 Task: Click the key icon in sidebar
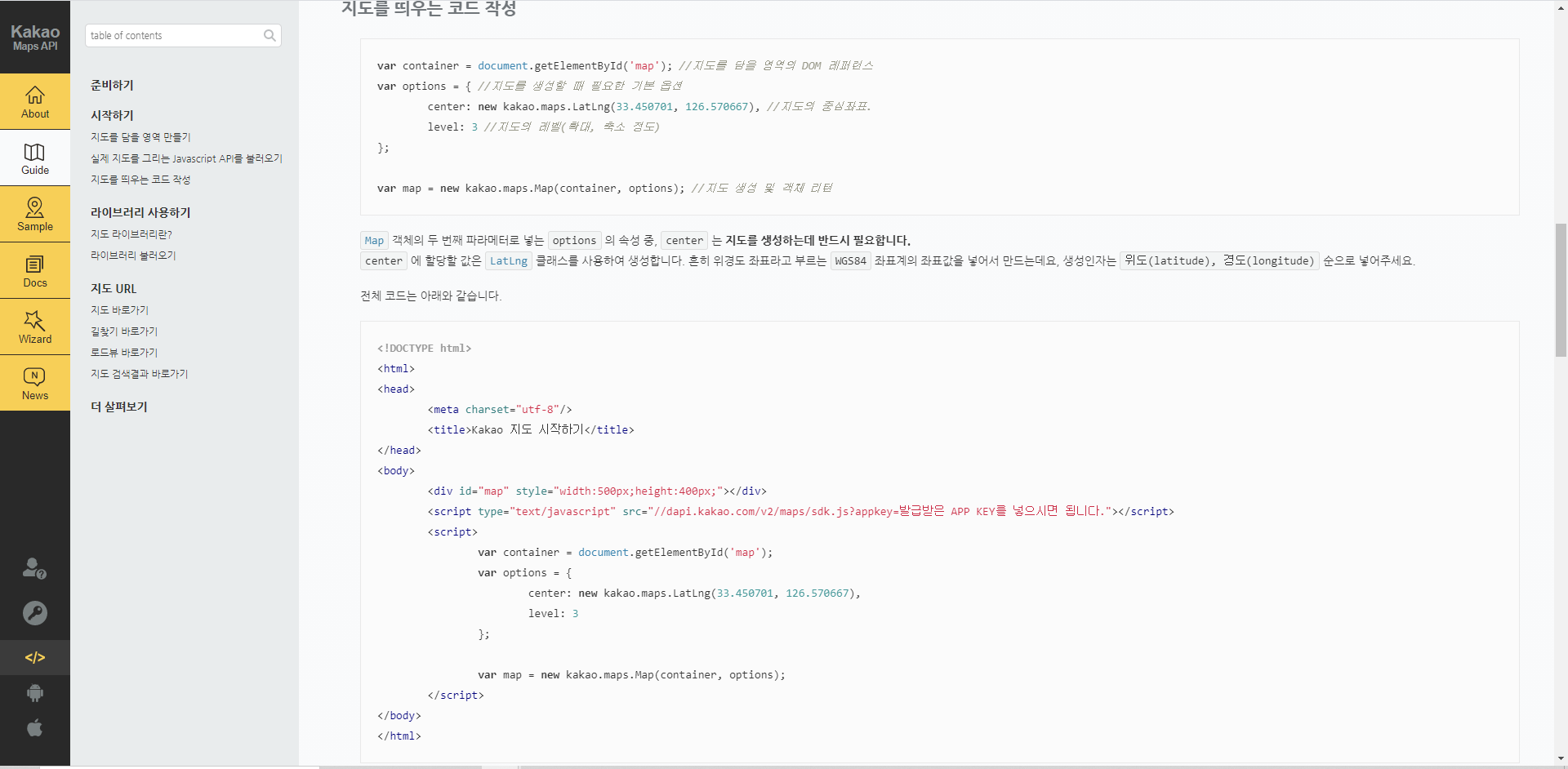35,613
